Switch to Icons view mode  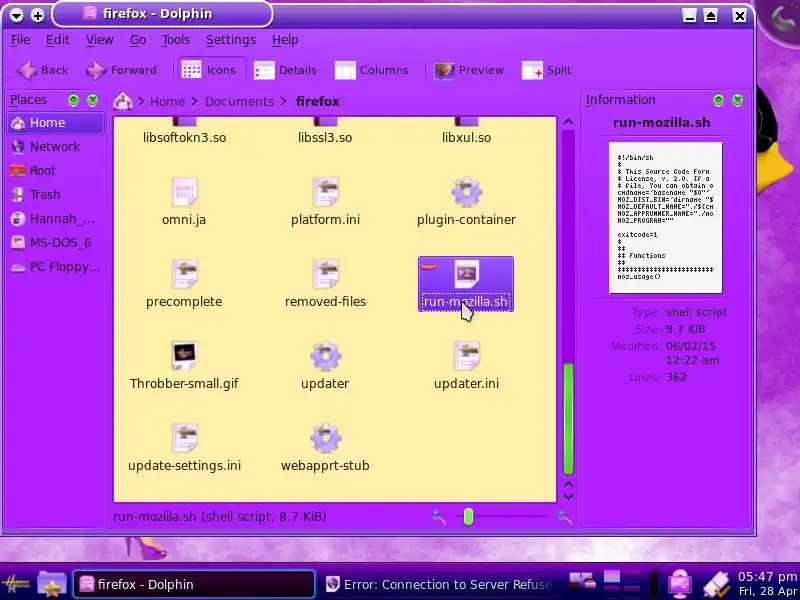click(x=209, y=70)
